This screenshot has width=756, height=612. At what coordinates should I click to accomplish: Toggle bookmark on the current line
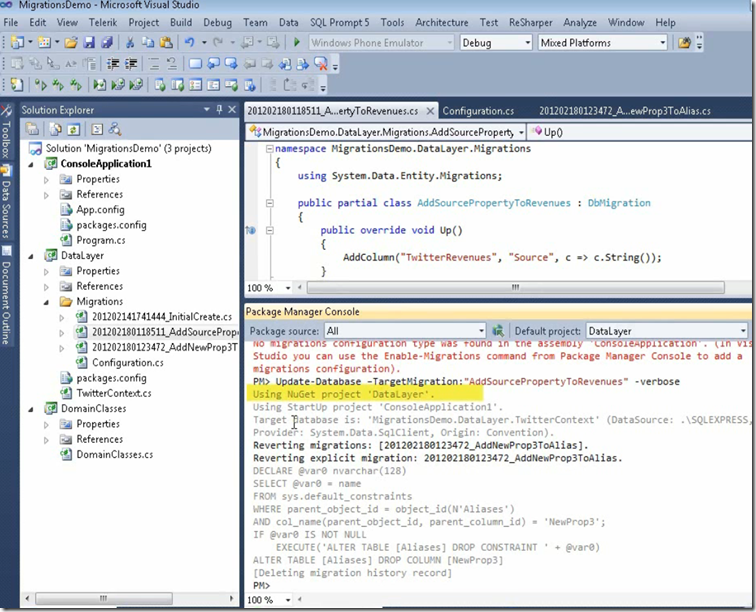[195, 64]
